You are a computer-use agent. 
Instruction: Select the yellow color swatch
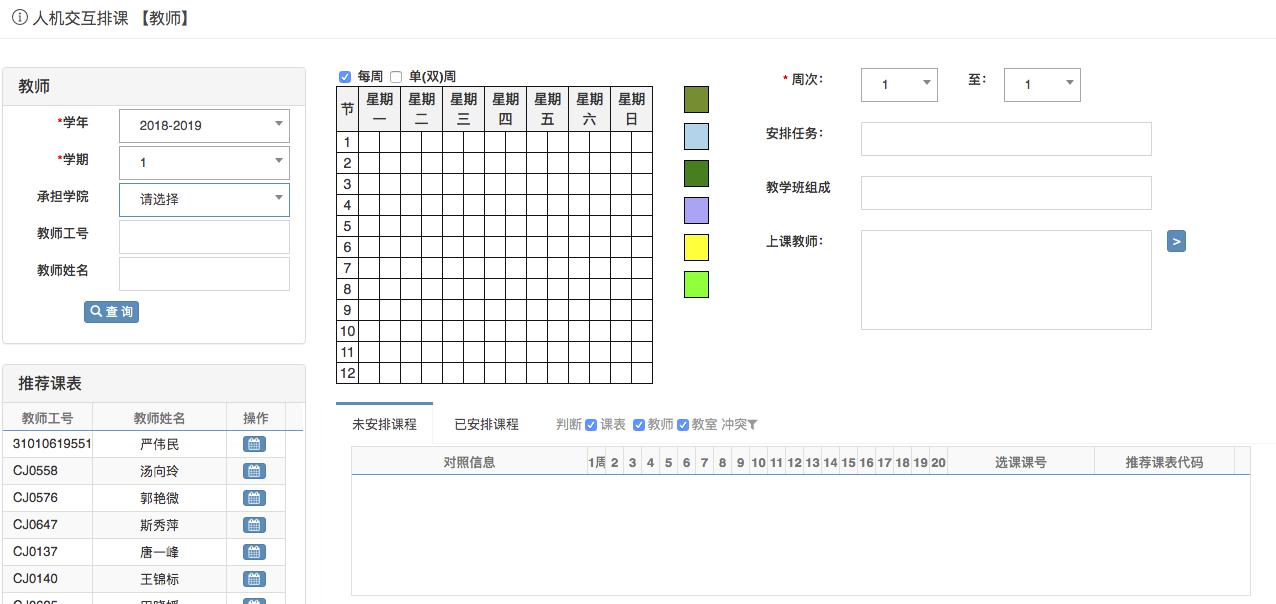click(x=696, y=247)
